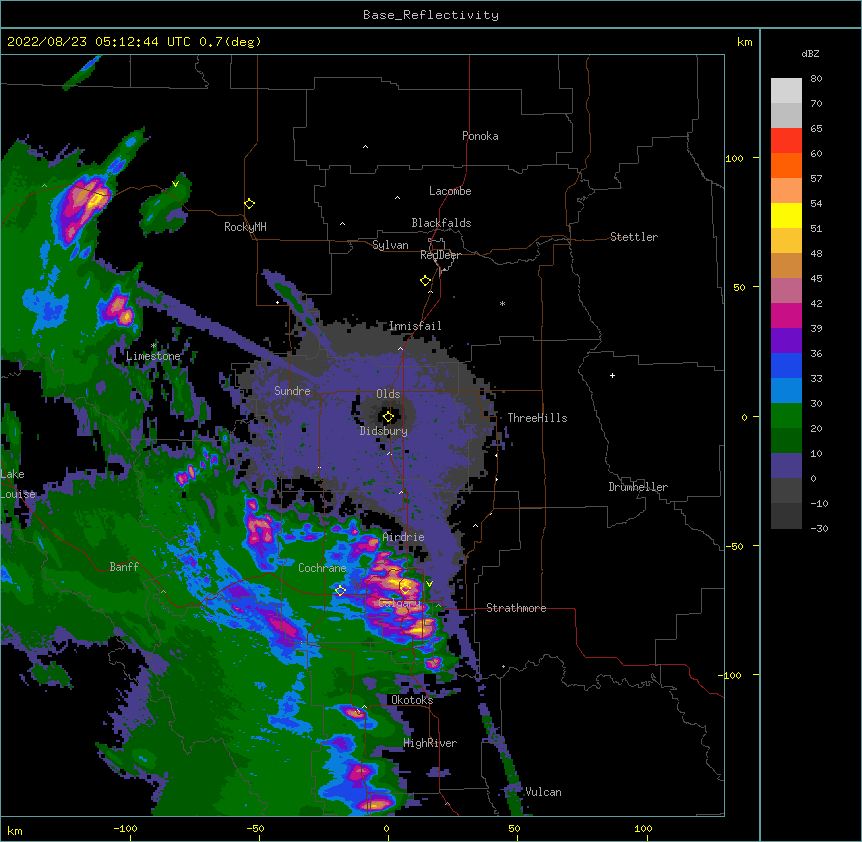This screenshot has height=842, width=862.
Task: Select the Banff label
Action: coord(124,567)
